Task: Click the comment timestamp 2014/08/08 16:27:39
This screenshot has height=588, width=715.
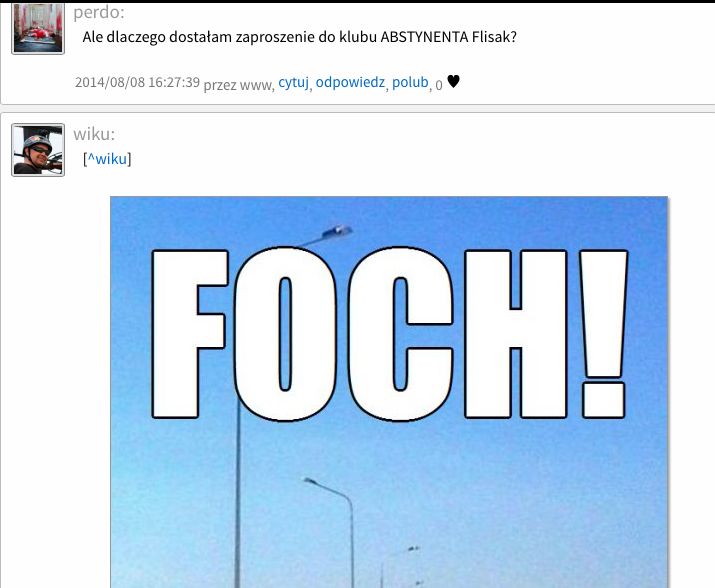Action: [137, 82]
